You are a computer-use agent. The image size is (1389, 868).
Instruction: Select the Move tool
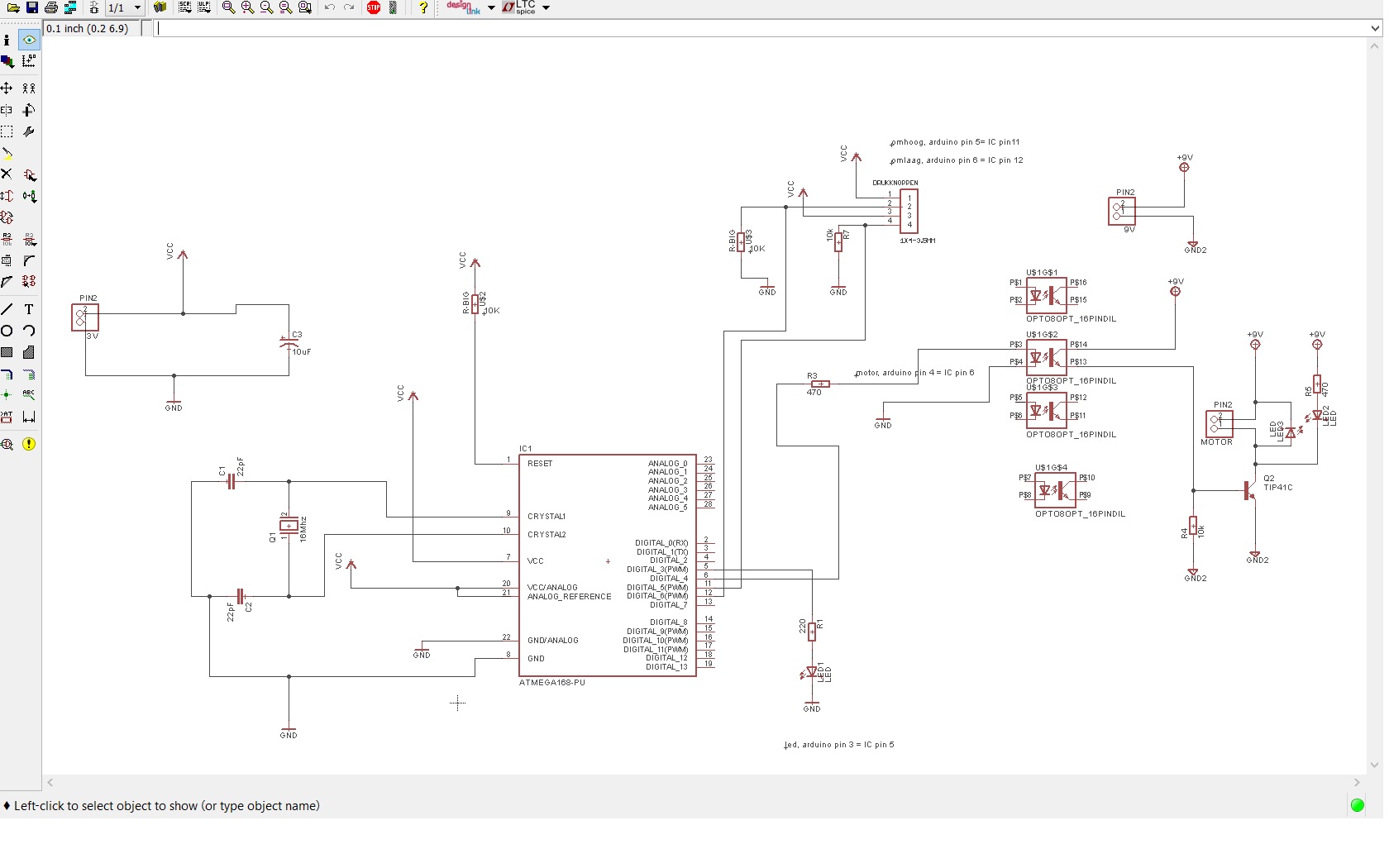(7, 88)
